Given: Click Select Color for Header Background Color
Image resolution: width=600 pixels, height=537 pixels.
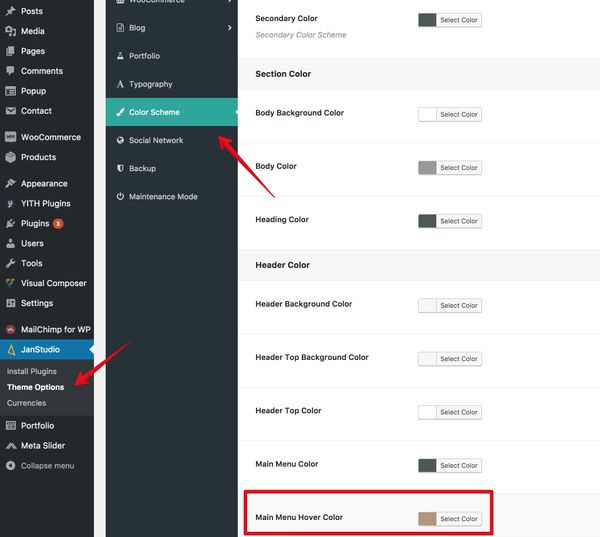Looking at the screenshot, I should pos(459,305).
